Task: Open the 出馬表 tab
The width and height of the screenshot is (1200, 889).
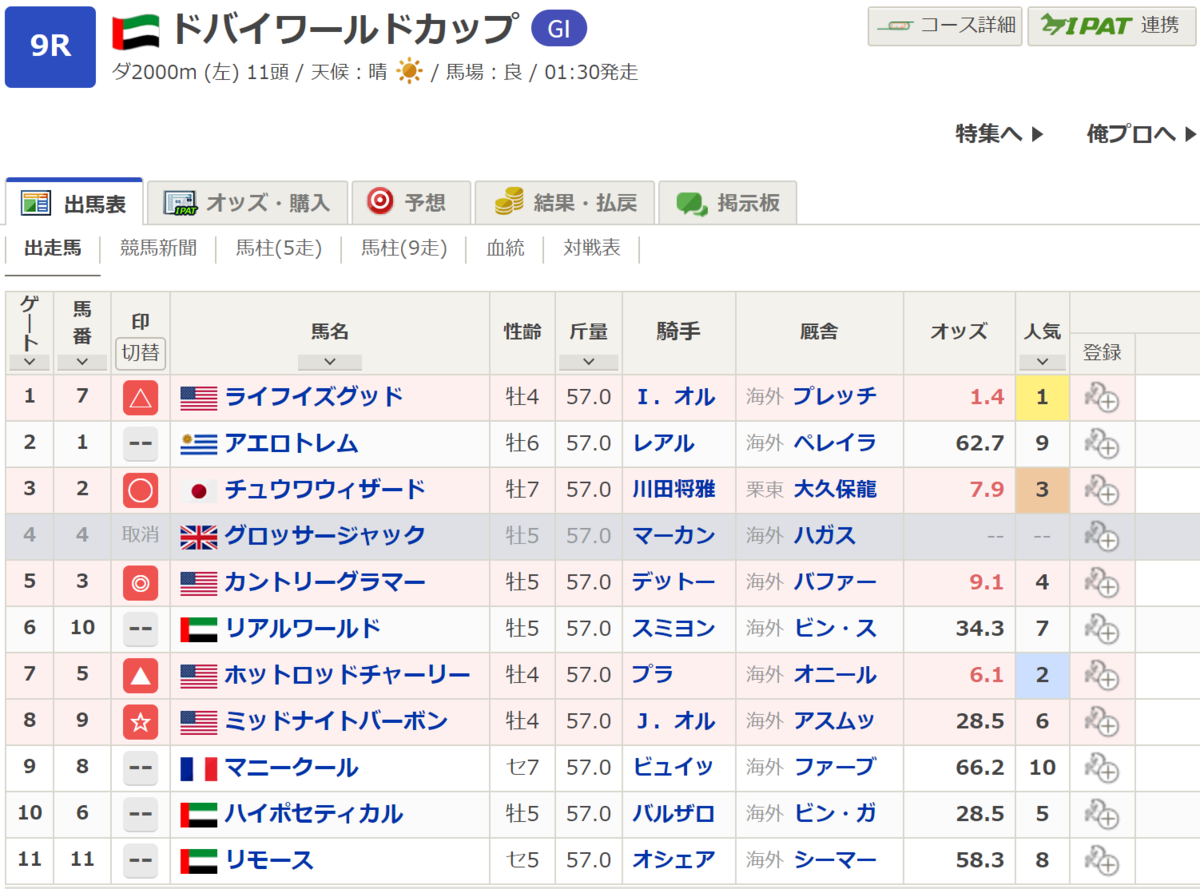Action: [x=74, y=203]
